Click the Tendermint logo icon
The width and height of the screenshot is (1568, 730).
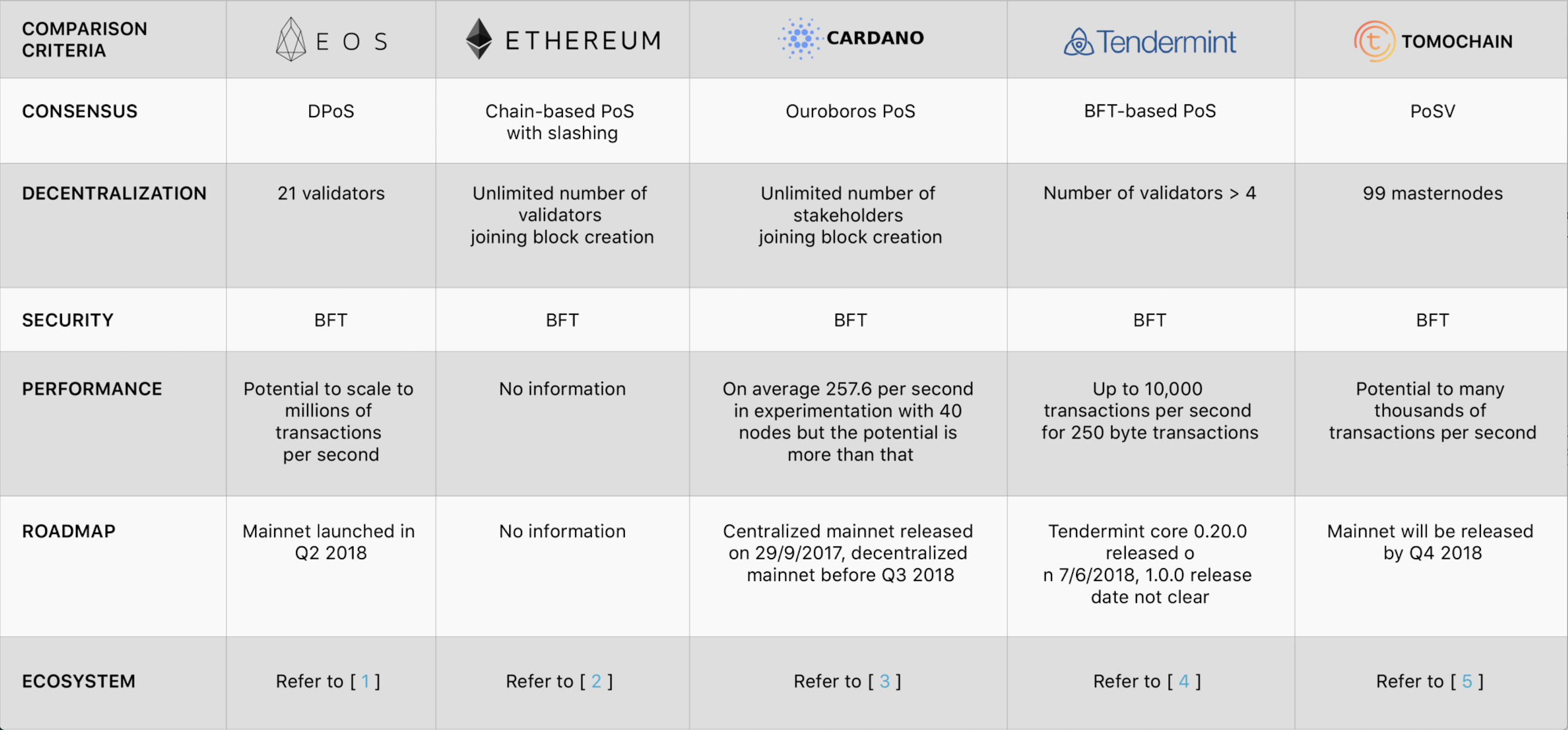[1079, 42]
